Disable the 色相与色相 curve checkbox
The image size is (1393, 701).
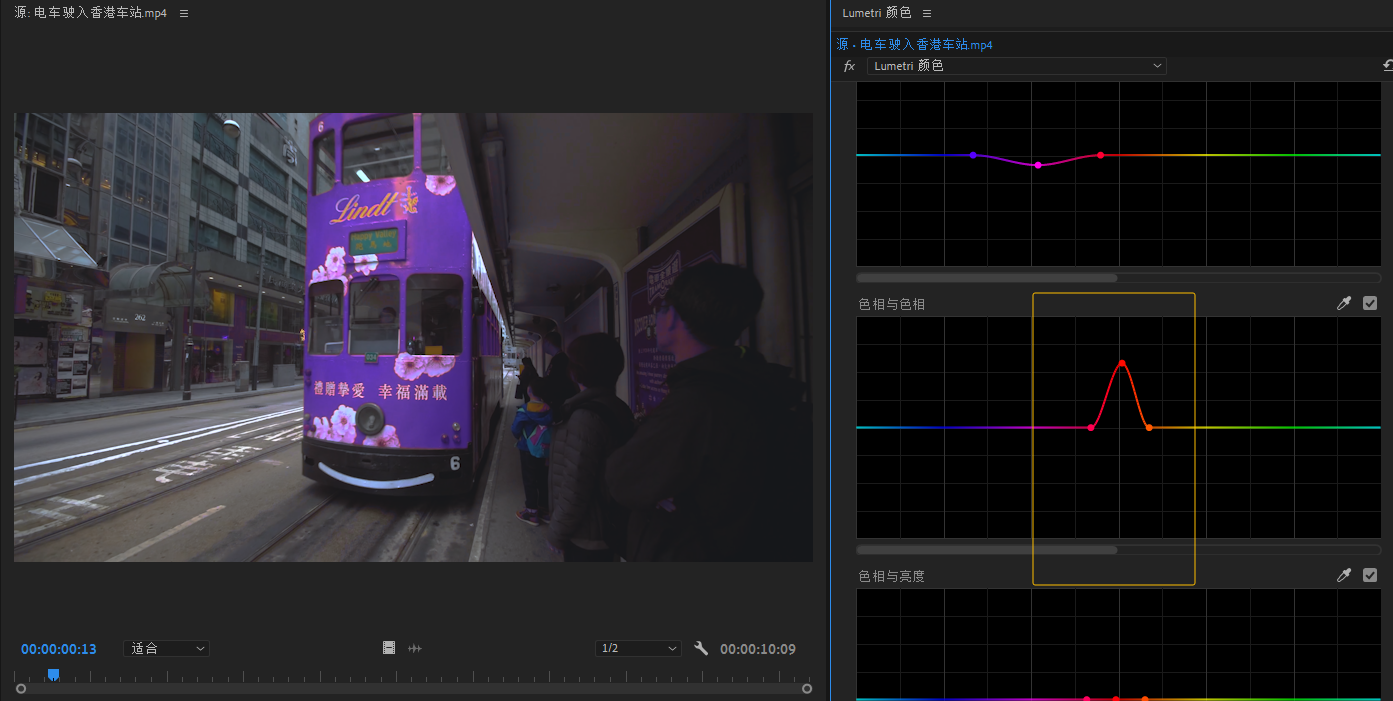[x=1370, y=303]
